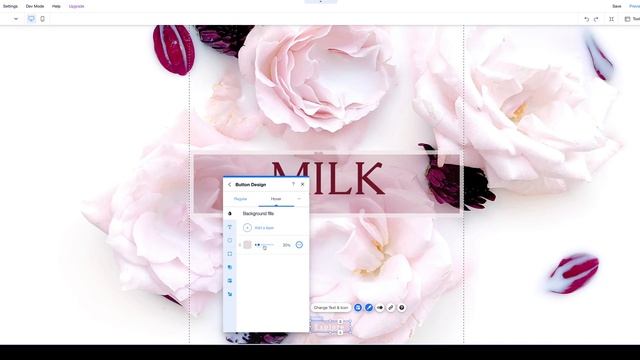Click the design paintbrush icon
This screenshot has width=640, height=360.
tap(369, 308)
